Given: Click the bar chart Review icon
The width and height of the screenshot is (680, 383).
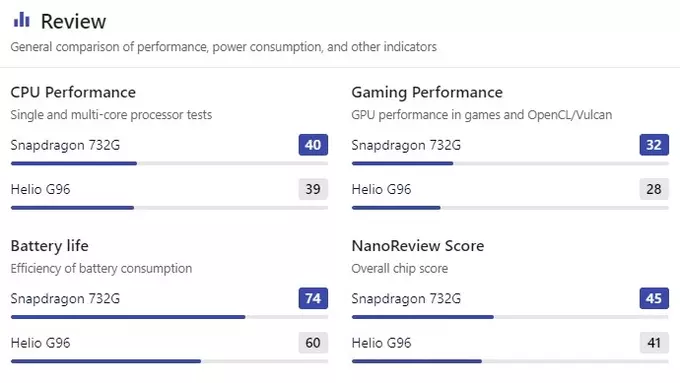Looking at the screenshot, I should pyautogui.click(x=22, y=20).
